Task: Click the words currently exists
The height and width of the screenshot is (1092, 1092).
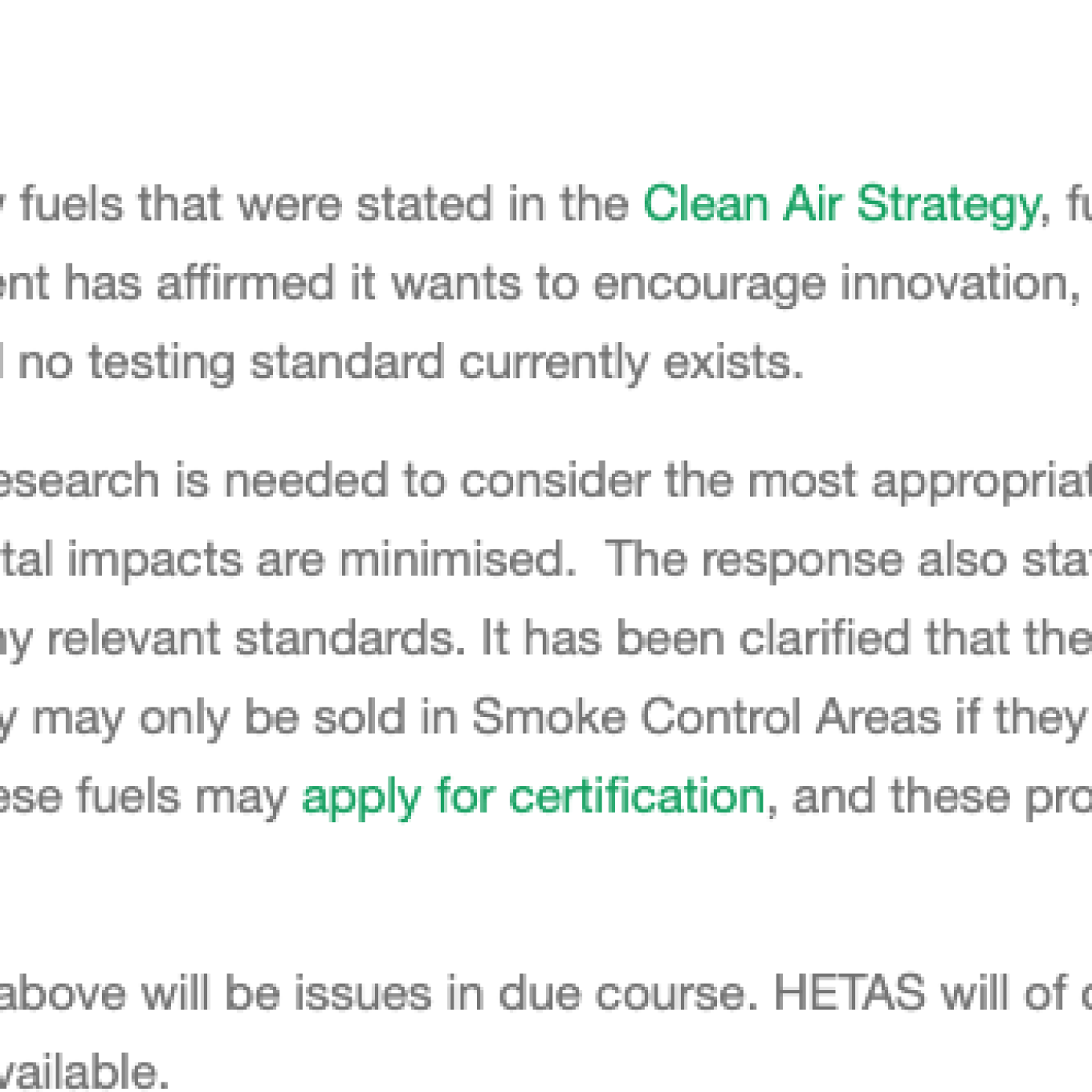Action: [631, 364]
